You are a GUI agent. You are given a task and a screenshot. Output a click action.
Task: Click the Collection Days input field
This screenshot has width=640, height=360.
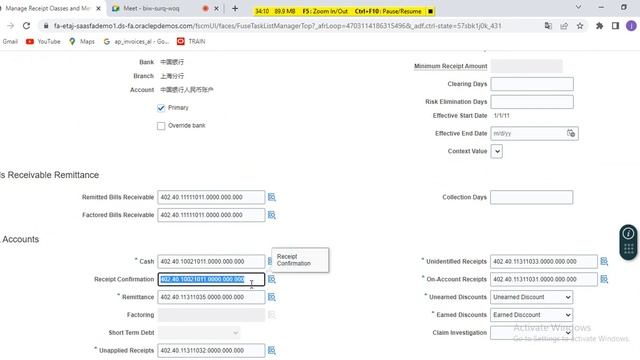pos(531,197)
